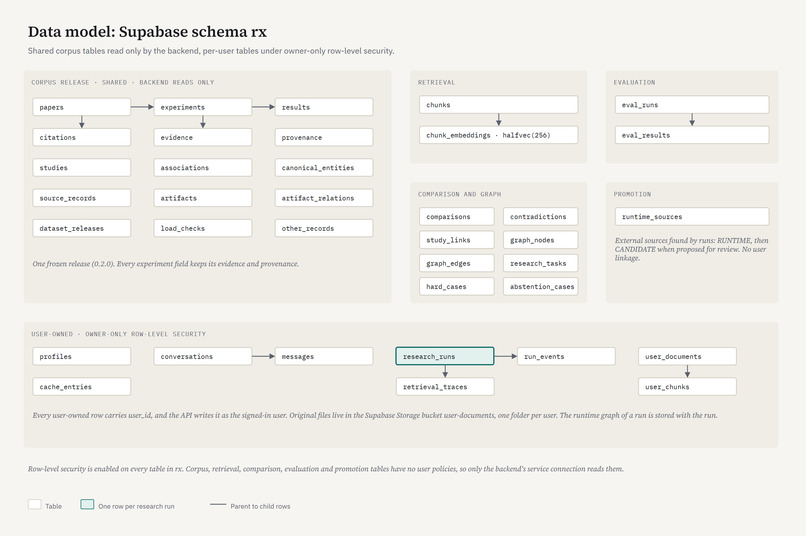Select the associations table

tap(203, 168)
